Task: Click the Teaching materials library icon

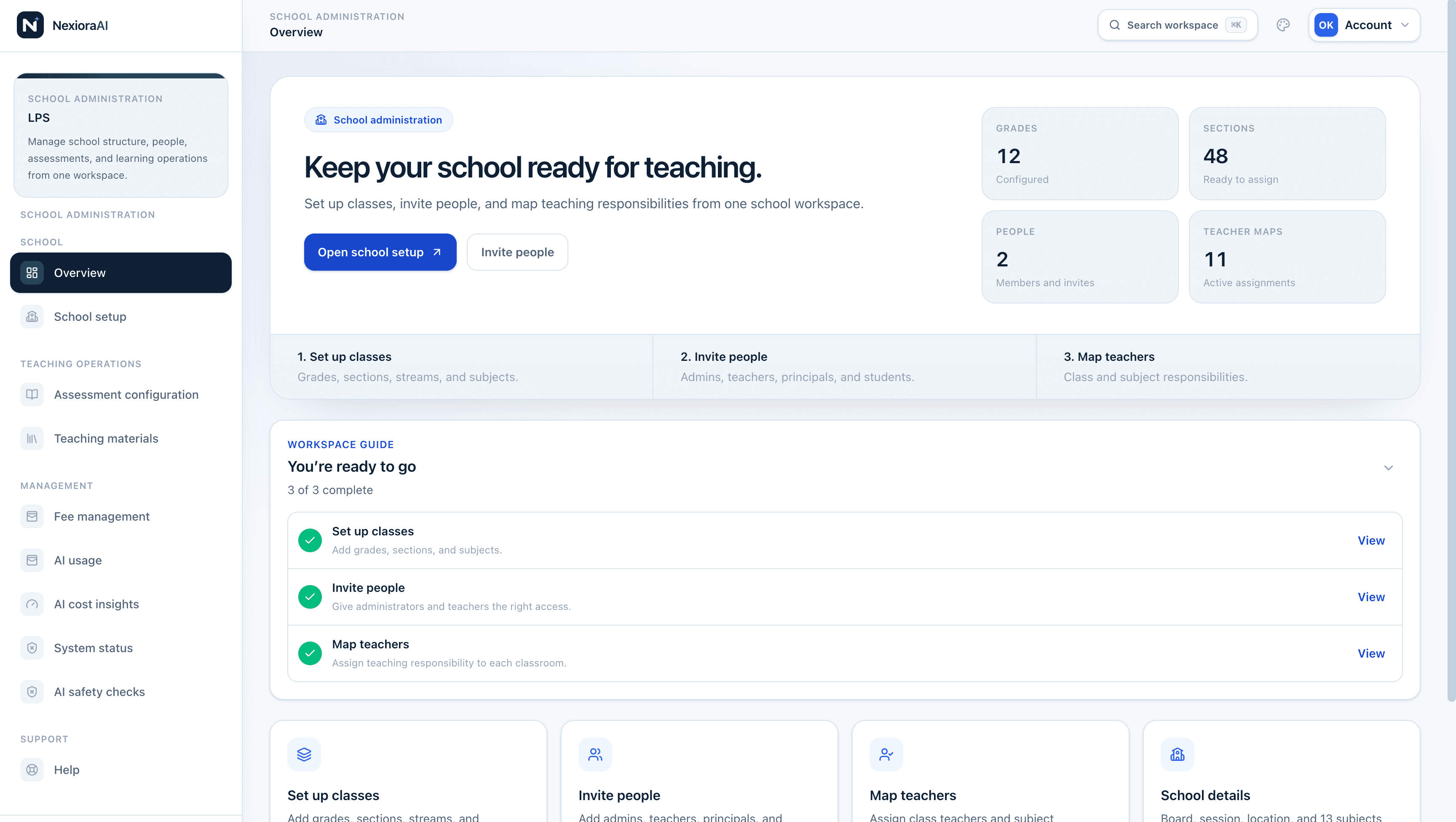Action: 32,438
